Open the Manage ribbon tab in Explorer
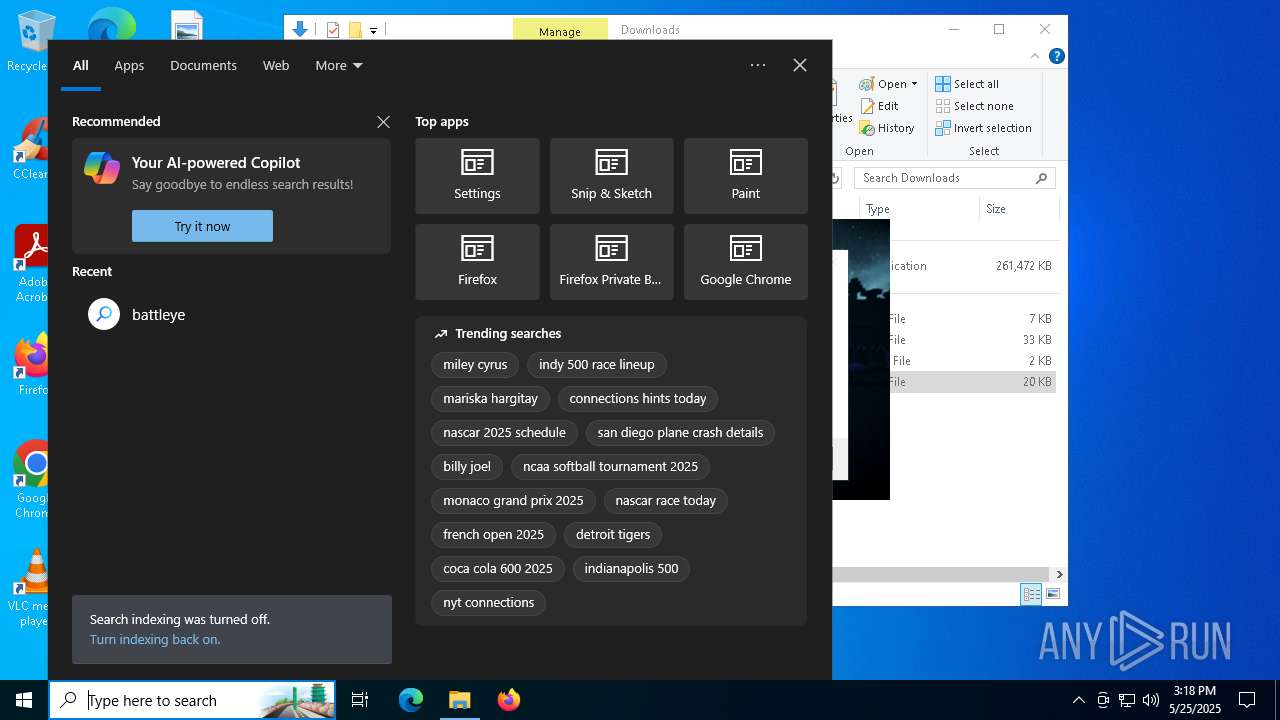The image size is (1280, 720). tap(560, 30)
